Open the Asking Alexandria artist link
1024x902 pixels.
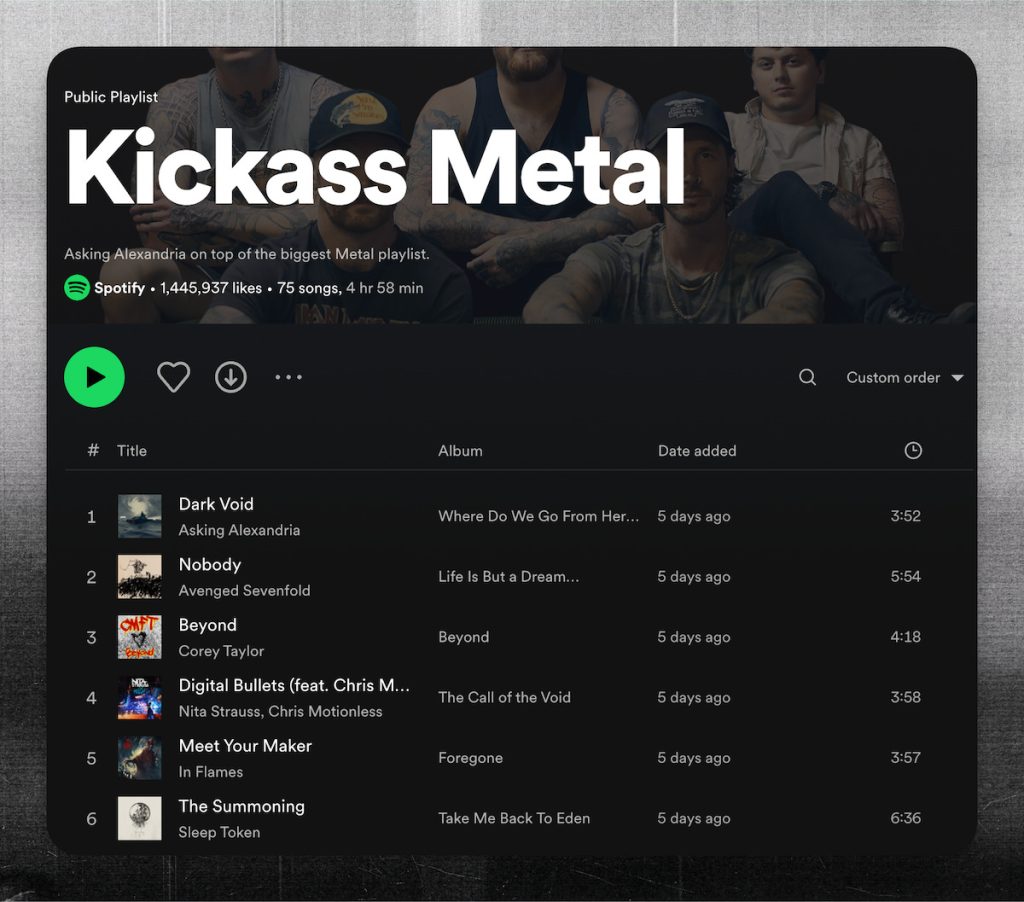click(239, 530)
